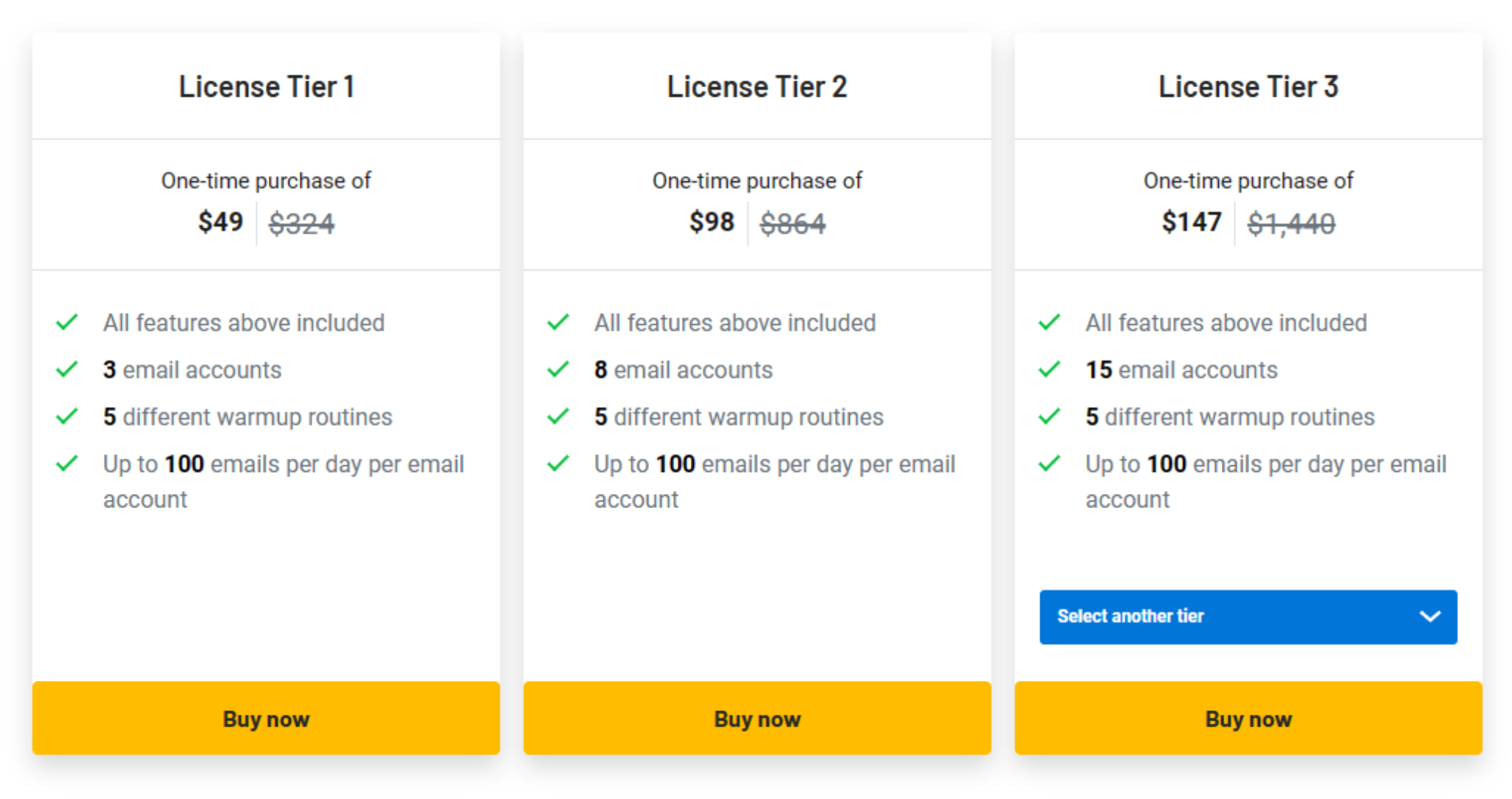The image size is (1512, 799).
Task: Select the License Tier 3 heading
Action: 1248,86
